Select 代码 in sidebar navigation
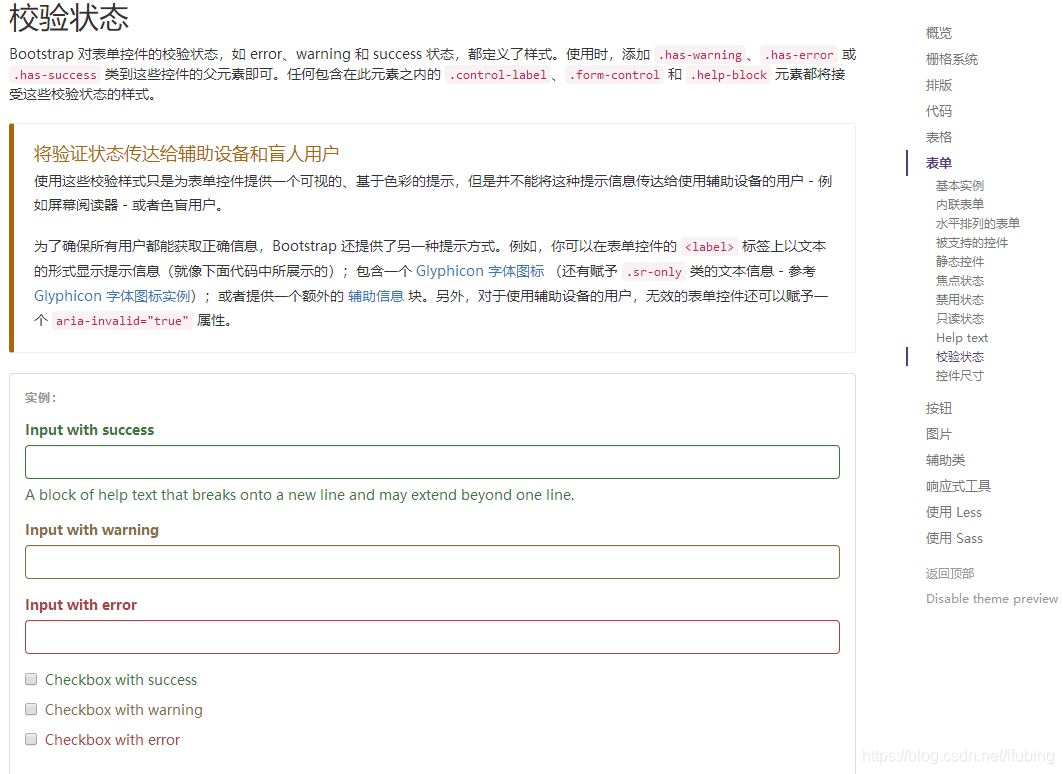The width and height of the screenshot is (1063, 774). pos(939,111)
